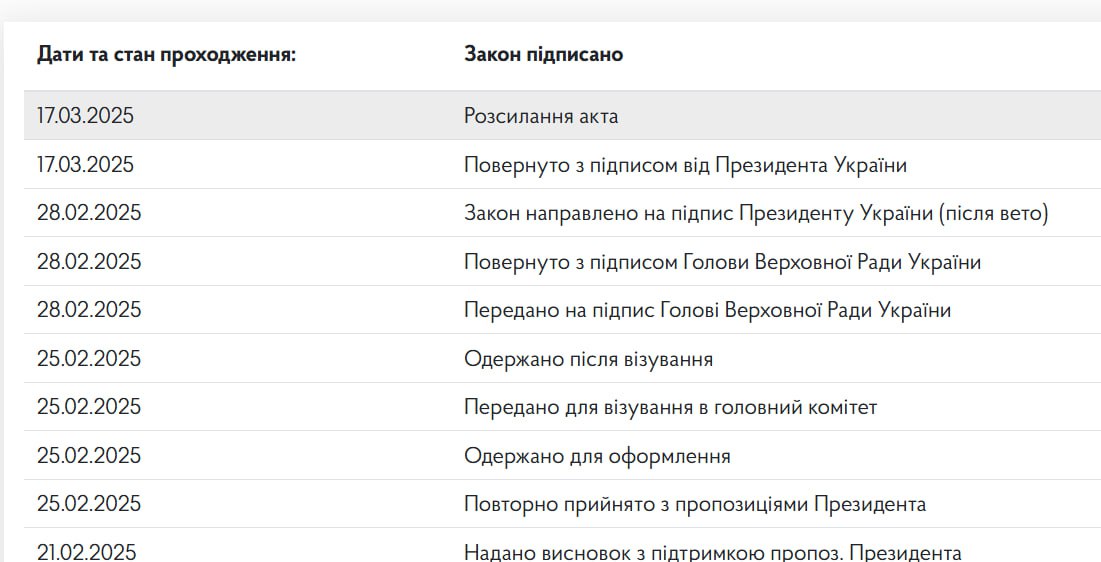Image resolution: width=1101 pixels, height=562 pixels.
Task: Click the date beside "Розсилання акта"
Action: tap(85, 116)
